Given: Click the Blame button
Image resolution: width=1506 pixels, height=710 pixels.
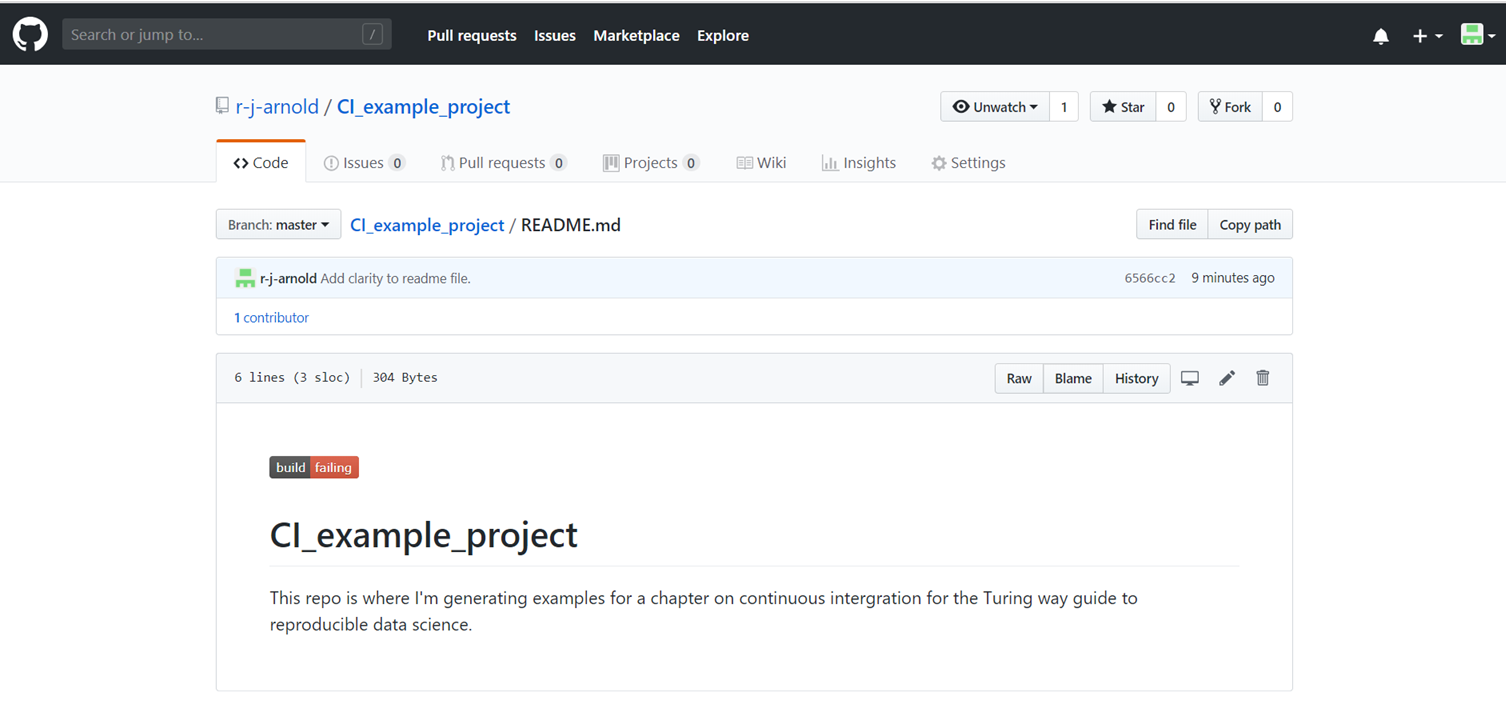Looking at the screenshot, I should (x=1073, y=378).
